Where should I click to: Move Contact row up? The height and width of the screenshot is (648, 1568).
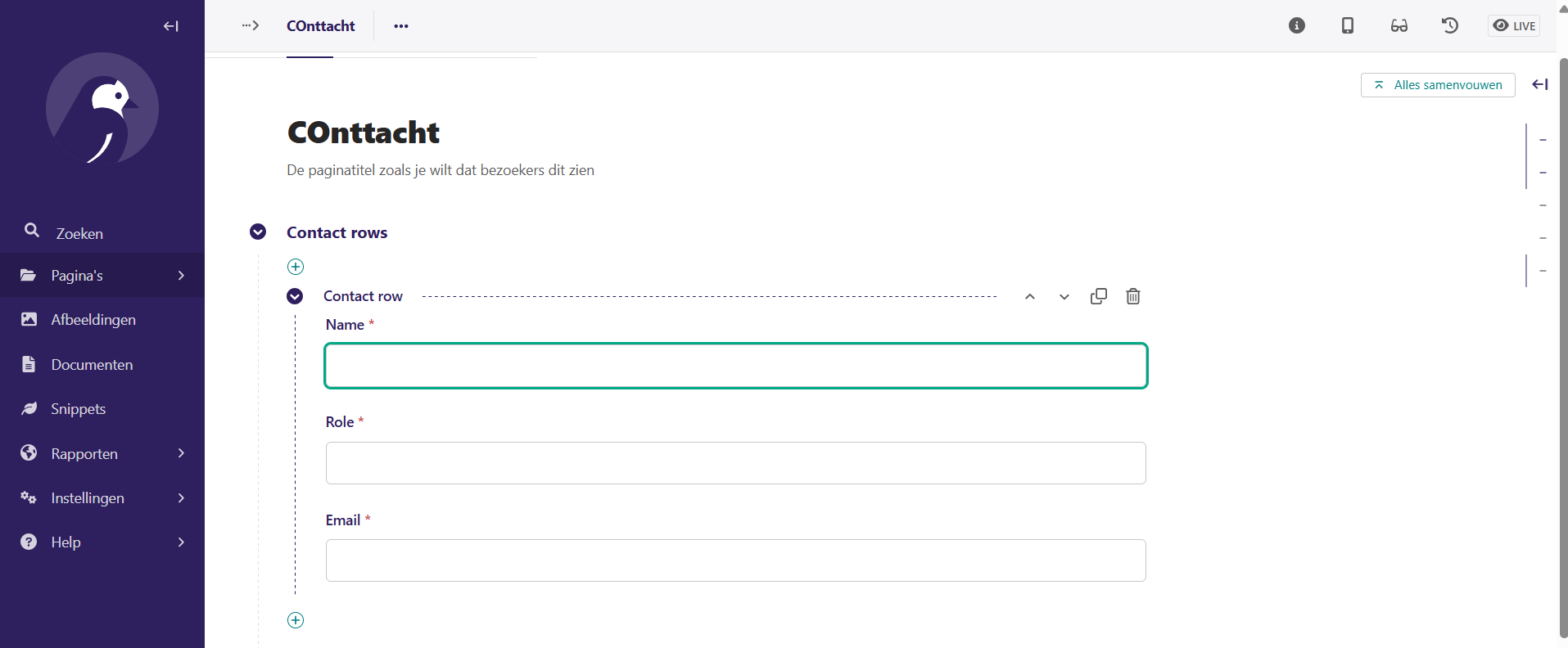pos(1030,297)
